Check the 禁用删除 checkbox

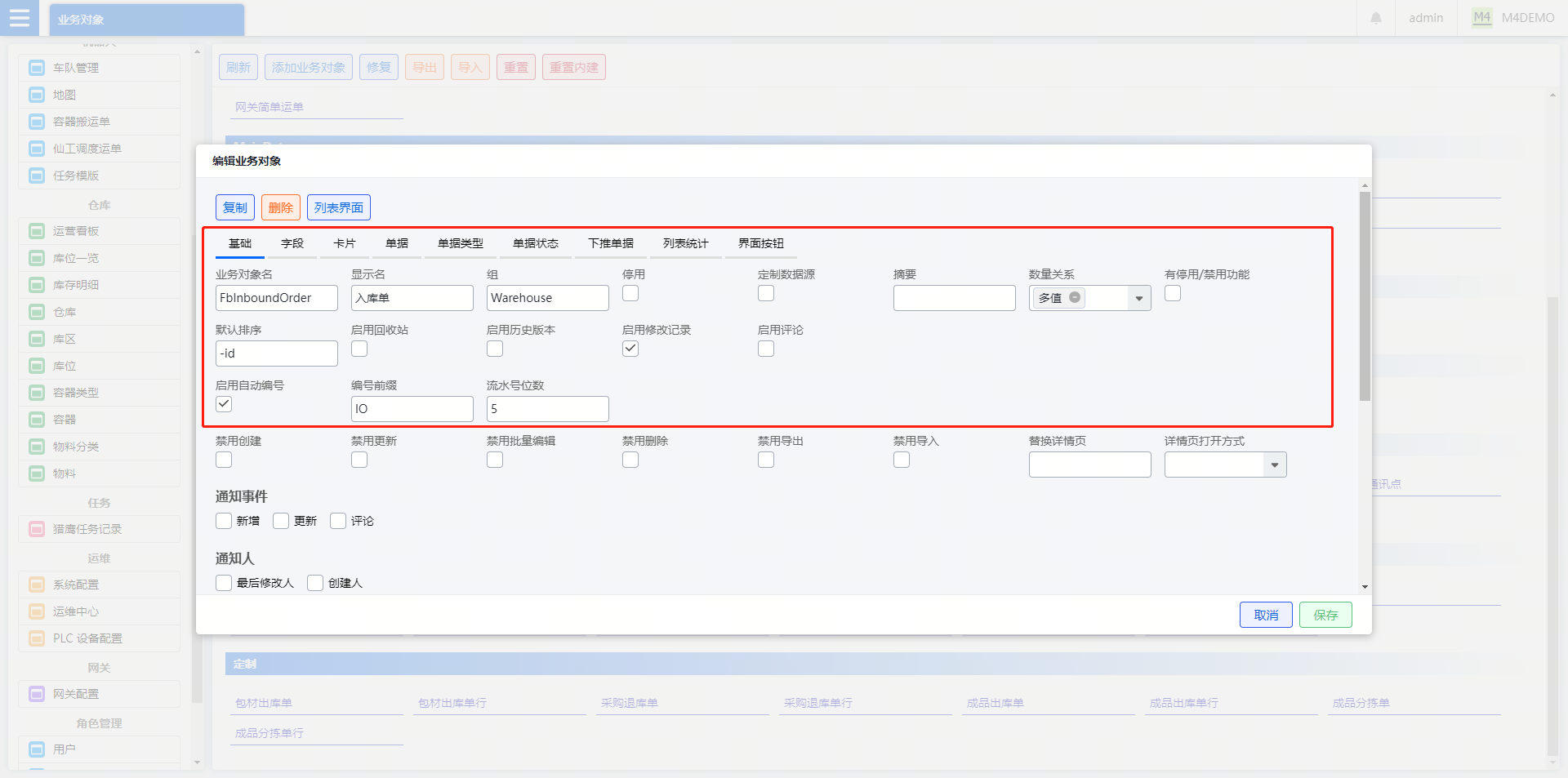click(630, 460)
